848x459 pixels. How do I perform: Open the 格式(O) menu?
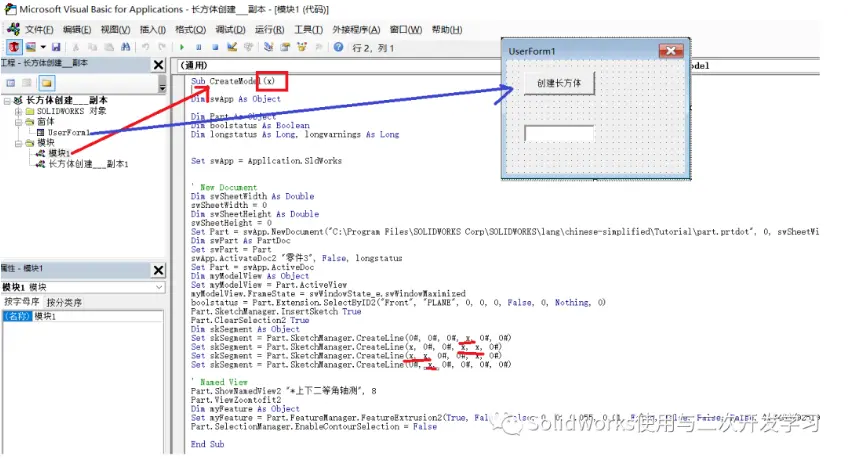pos(190,30)
